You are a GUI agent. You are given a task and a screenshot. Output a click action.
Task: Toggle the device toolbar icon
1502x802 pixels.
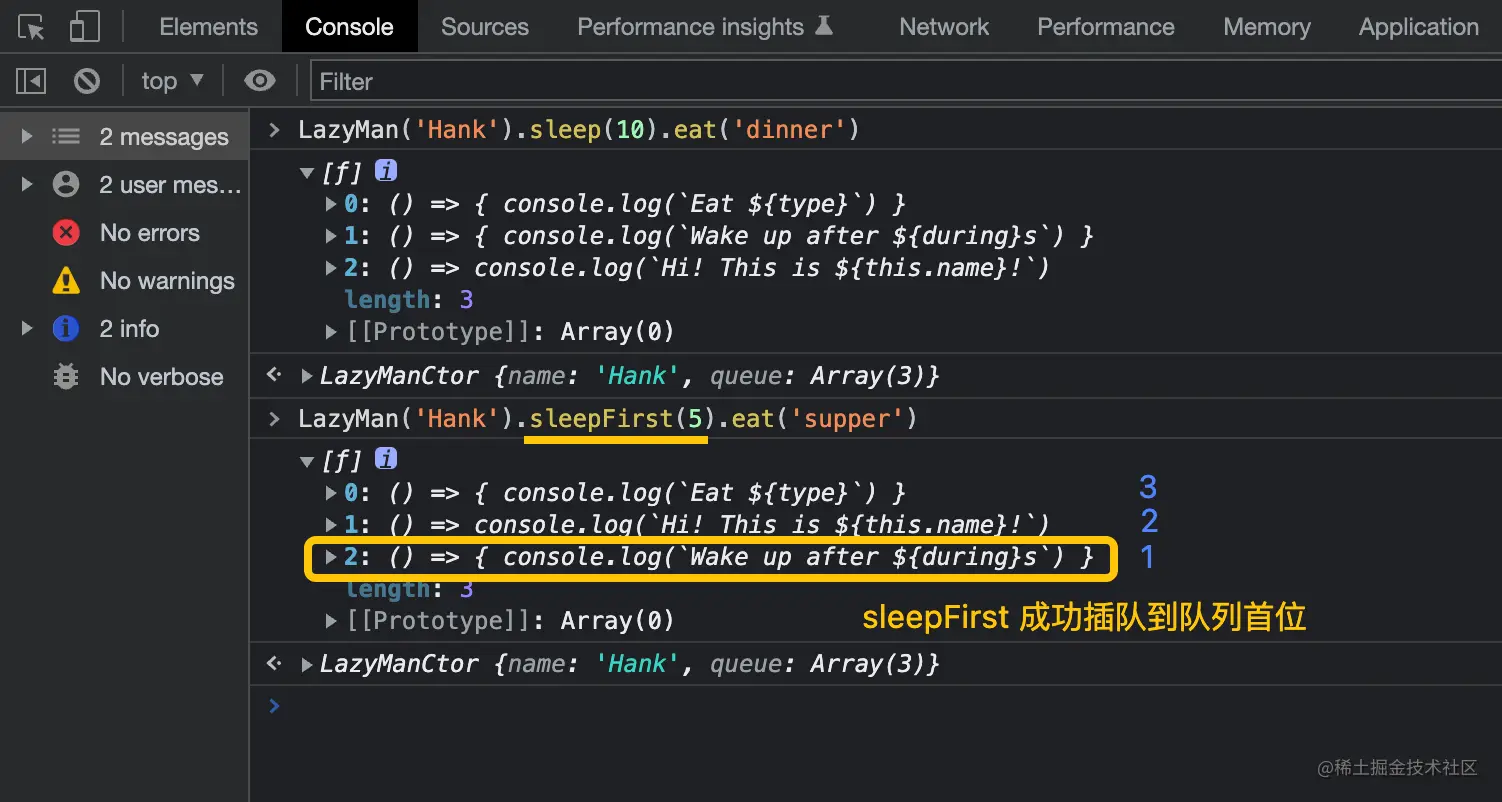pyautogui.click(x=84, y=27)
